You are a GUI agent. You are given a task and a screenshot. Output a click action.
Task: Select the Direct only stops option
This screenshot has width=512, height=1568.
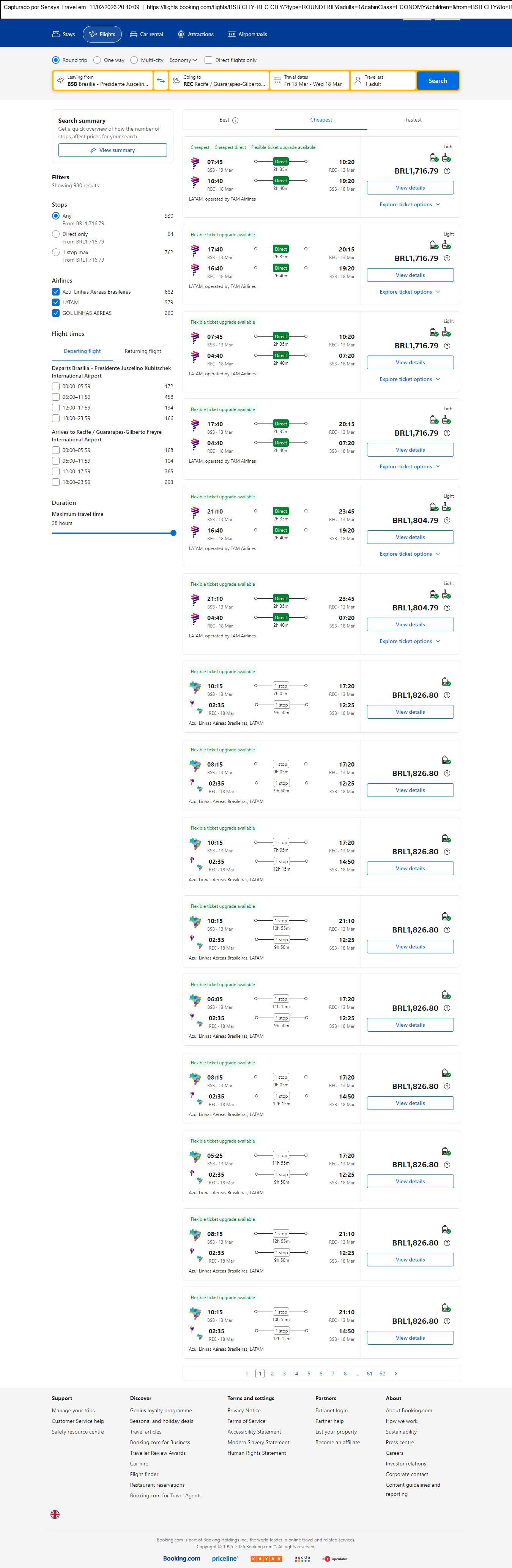[x=56, y=234]
